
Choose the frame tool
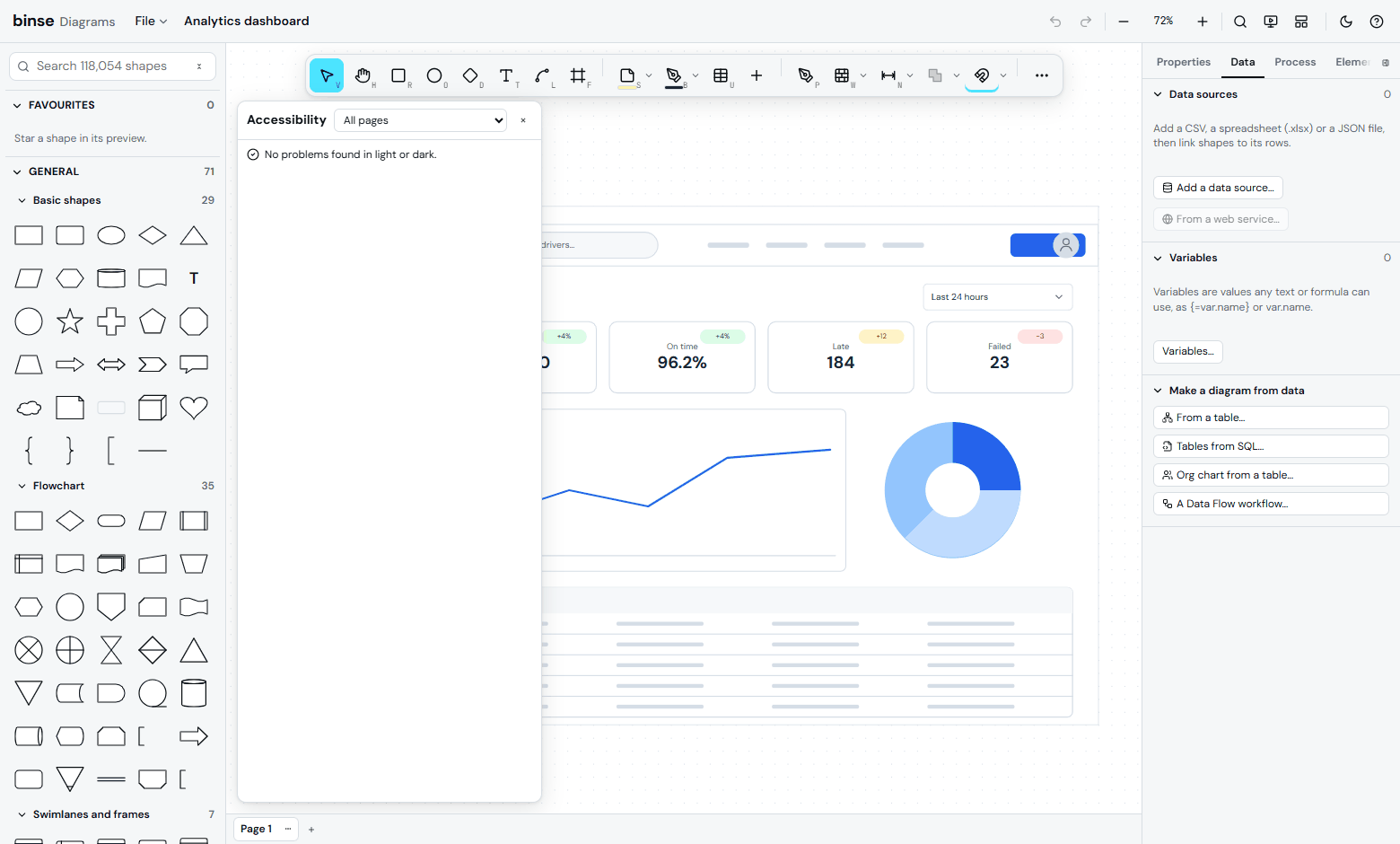(578, 75)
